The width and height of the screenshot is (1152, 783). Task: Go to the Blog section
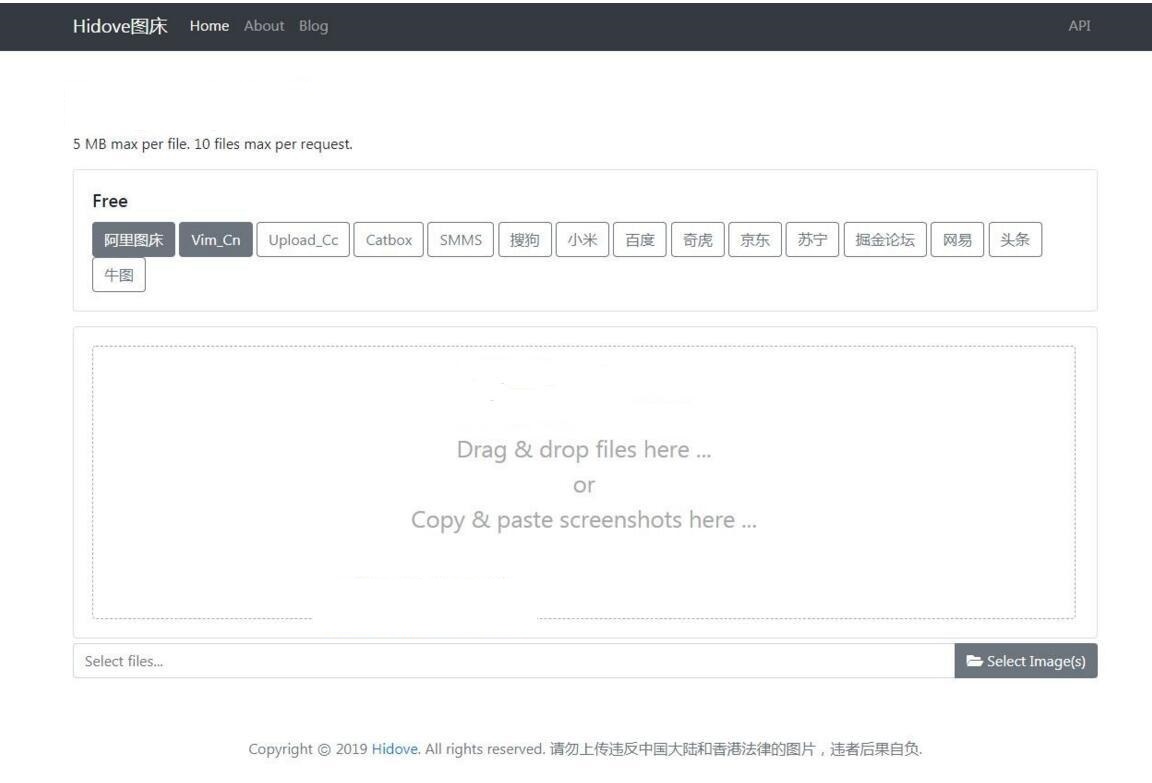313,26
